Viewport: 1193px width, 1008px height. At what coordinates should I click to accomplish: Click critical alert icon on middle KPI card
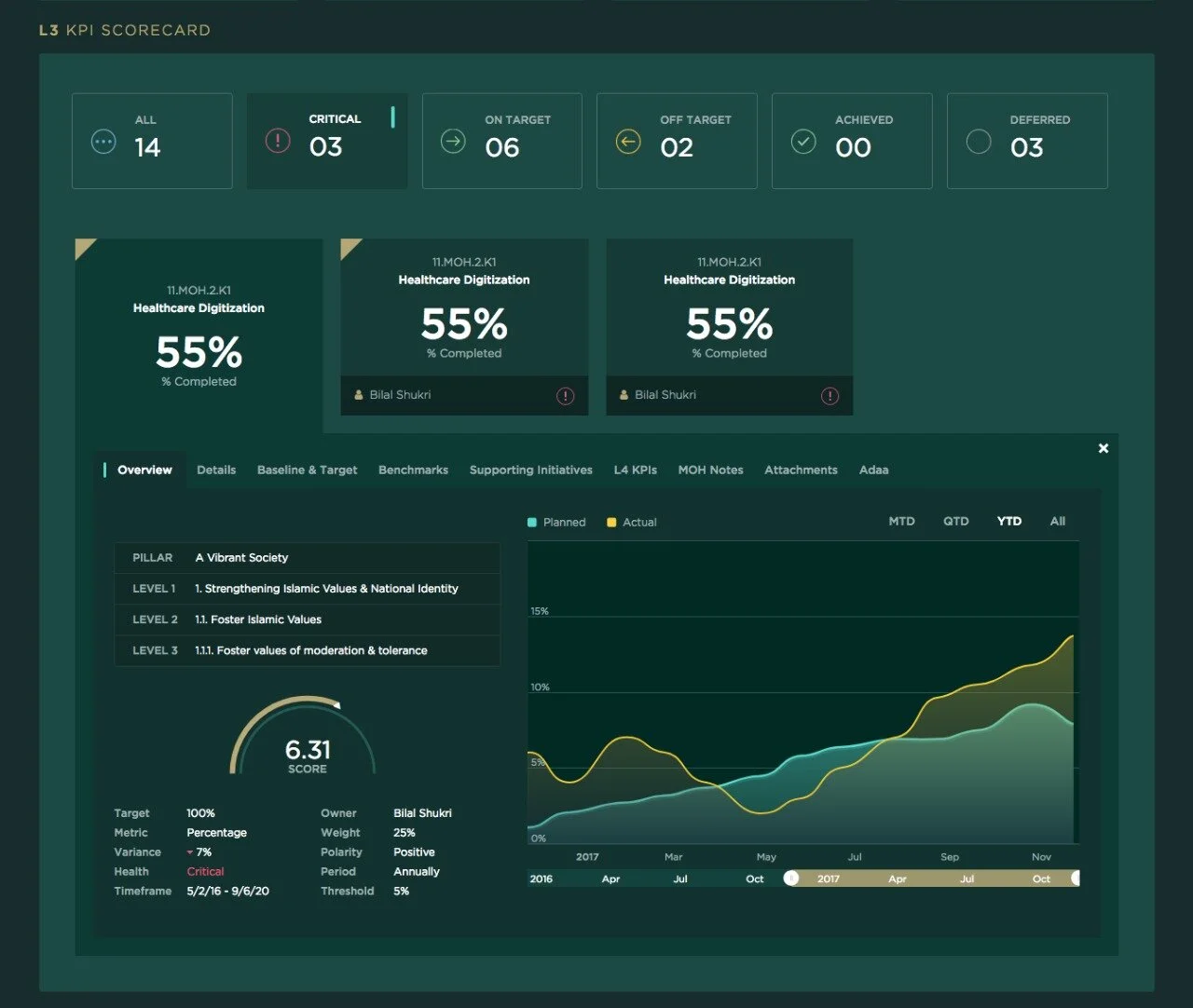click(565, 396)
